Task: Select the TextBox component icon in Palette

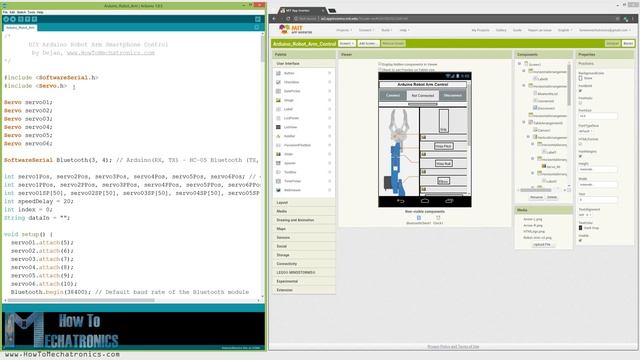Action: (x=278, y=172)
